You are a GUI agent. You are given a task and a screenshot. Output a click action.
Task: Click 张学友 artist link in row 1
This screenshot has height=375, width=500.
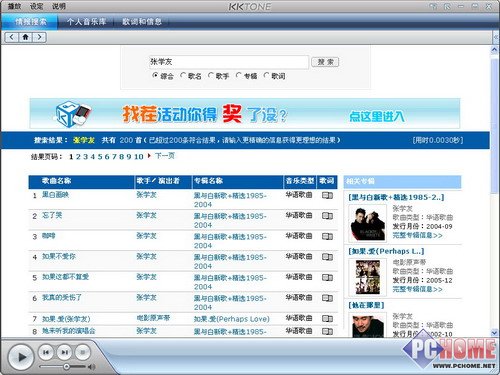(x=146, y=195)
